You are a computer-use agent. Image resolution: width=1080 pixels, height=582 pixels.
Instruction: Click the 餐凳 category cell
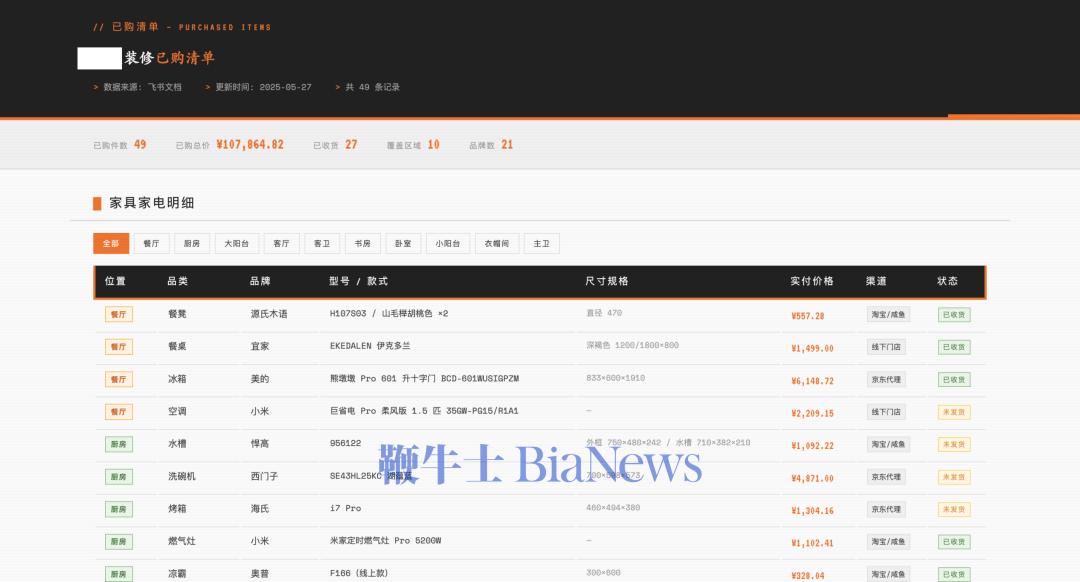click(x=178, y=314)
